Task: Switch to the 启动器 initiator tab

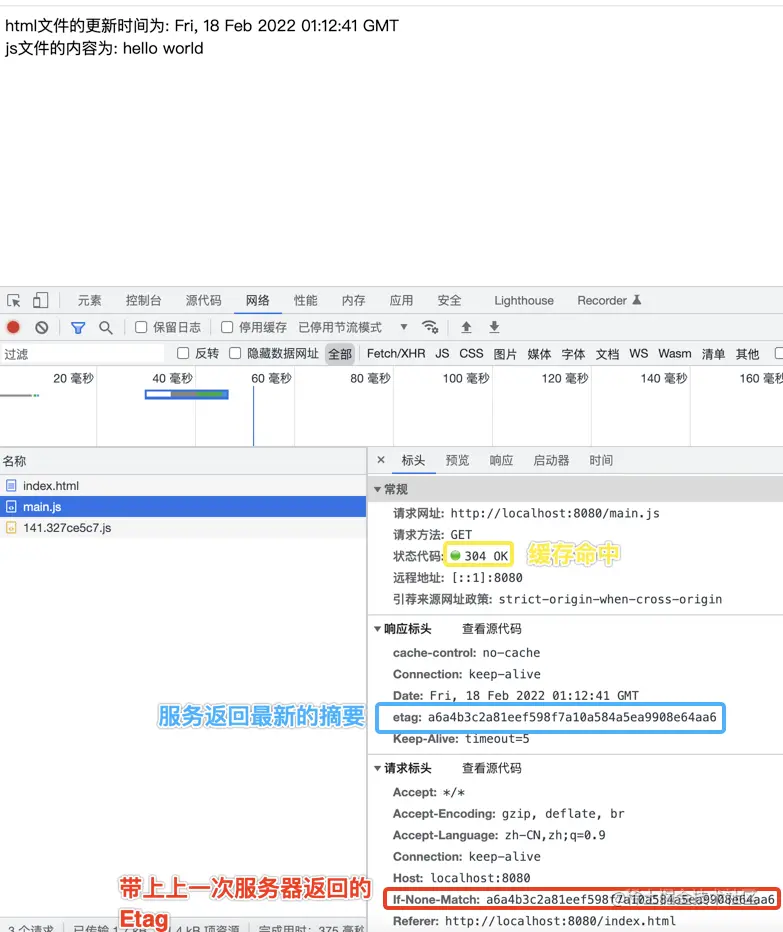Action: pos(551,461)
